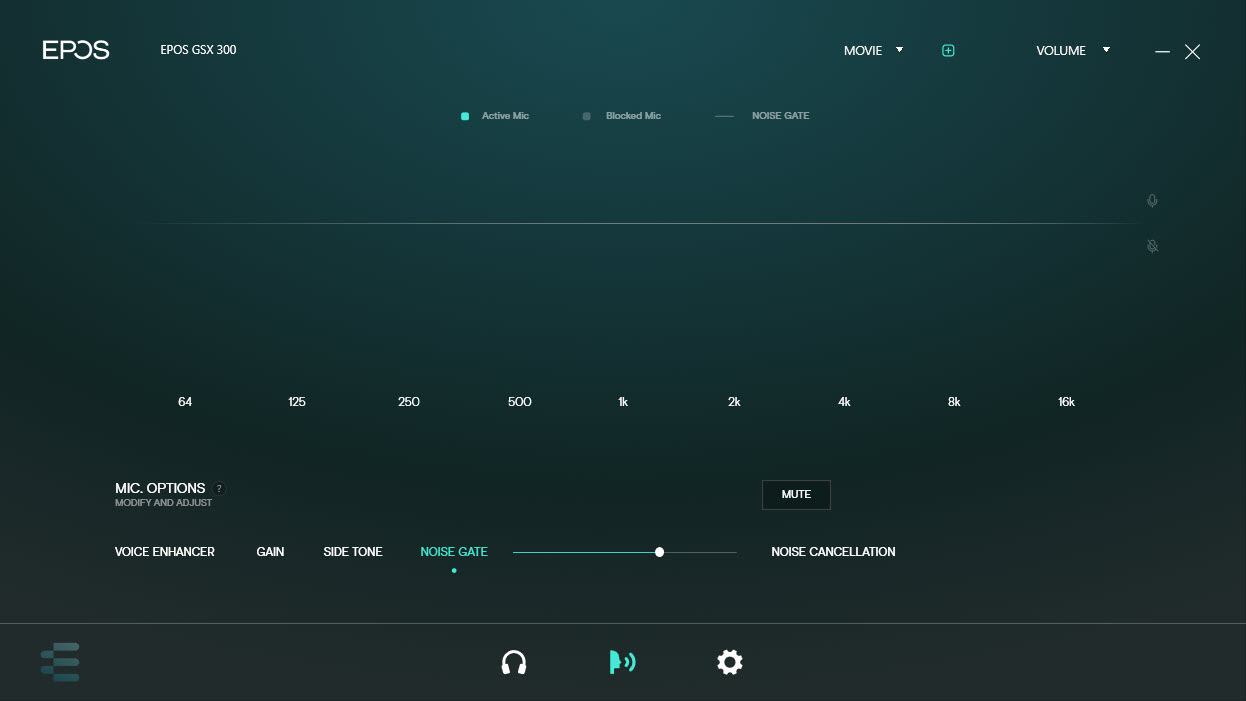Minimize the EPOS window
The image size is (1246, 701).
1162,51
